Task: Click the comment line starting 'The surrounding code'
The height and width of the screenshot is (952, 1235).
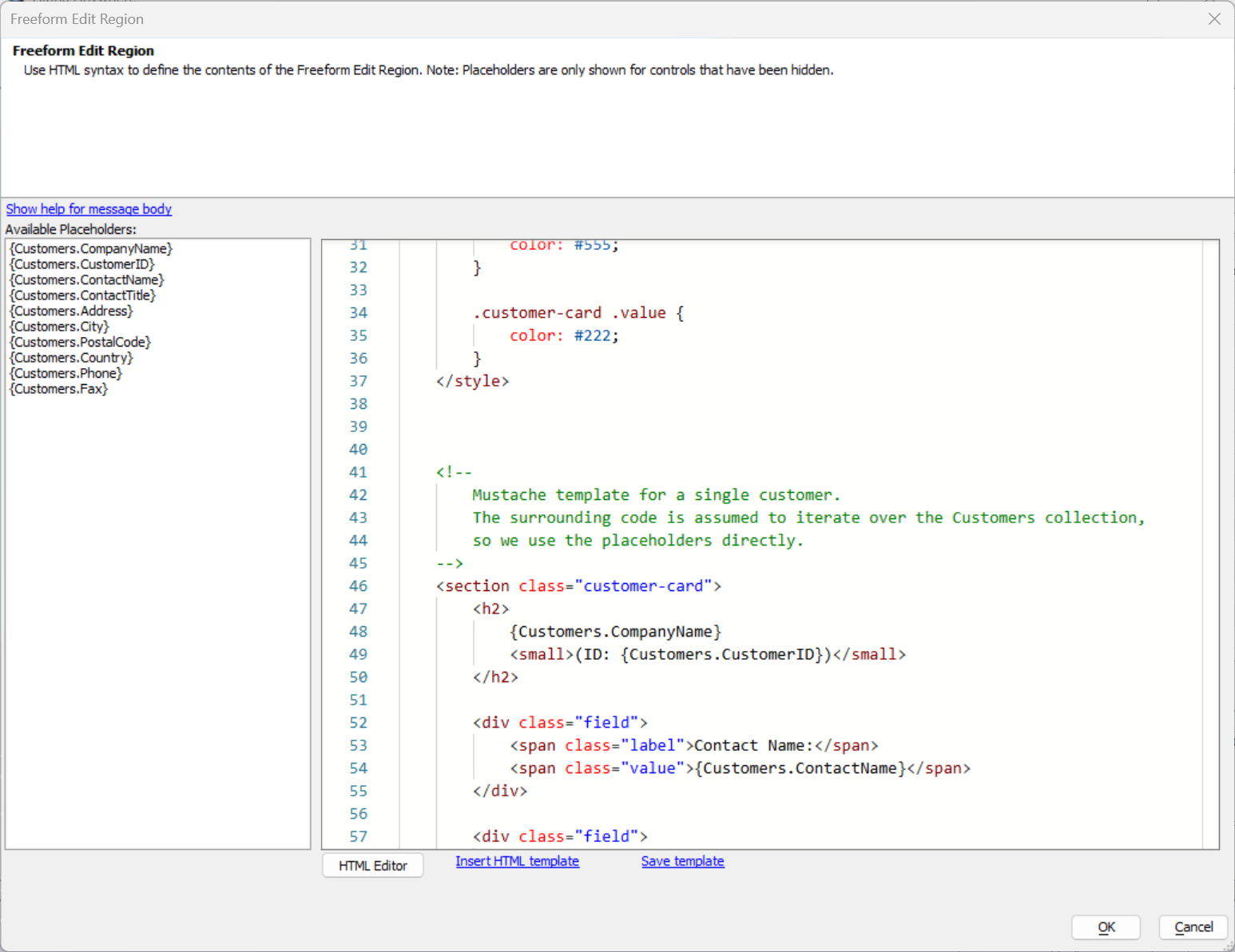Action: pyautogui.click(x=808, y=518)
